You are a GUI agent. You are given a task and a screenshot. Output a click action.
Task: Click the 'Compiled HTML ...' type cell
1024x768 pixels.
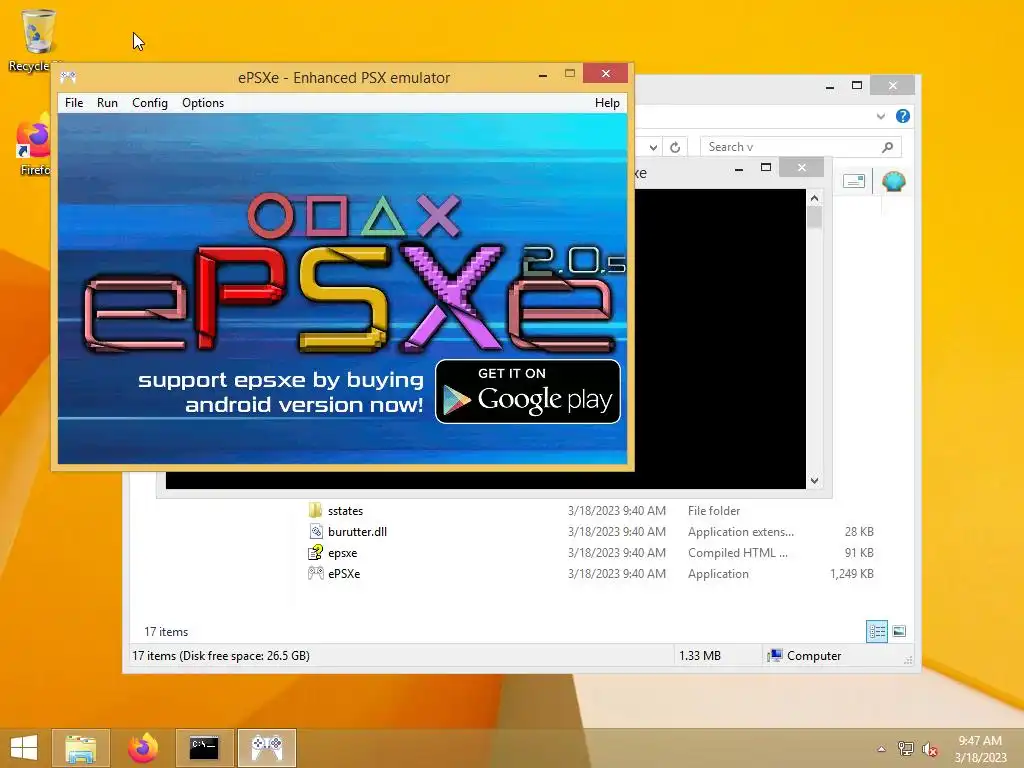point(737,552)
